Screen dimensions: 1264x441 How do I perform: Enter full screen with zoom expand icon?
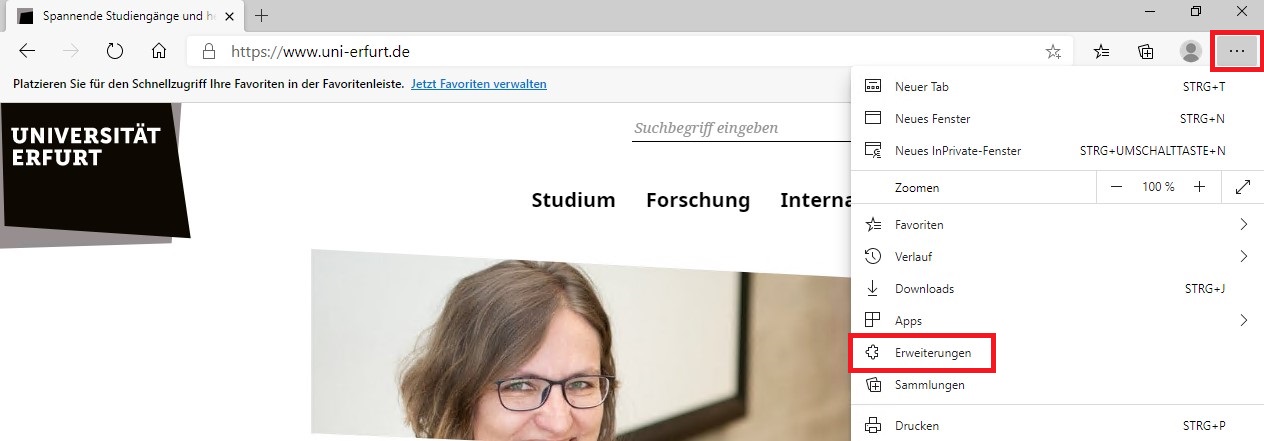pos(1243,187)
